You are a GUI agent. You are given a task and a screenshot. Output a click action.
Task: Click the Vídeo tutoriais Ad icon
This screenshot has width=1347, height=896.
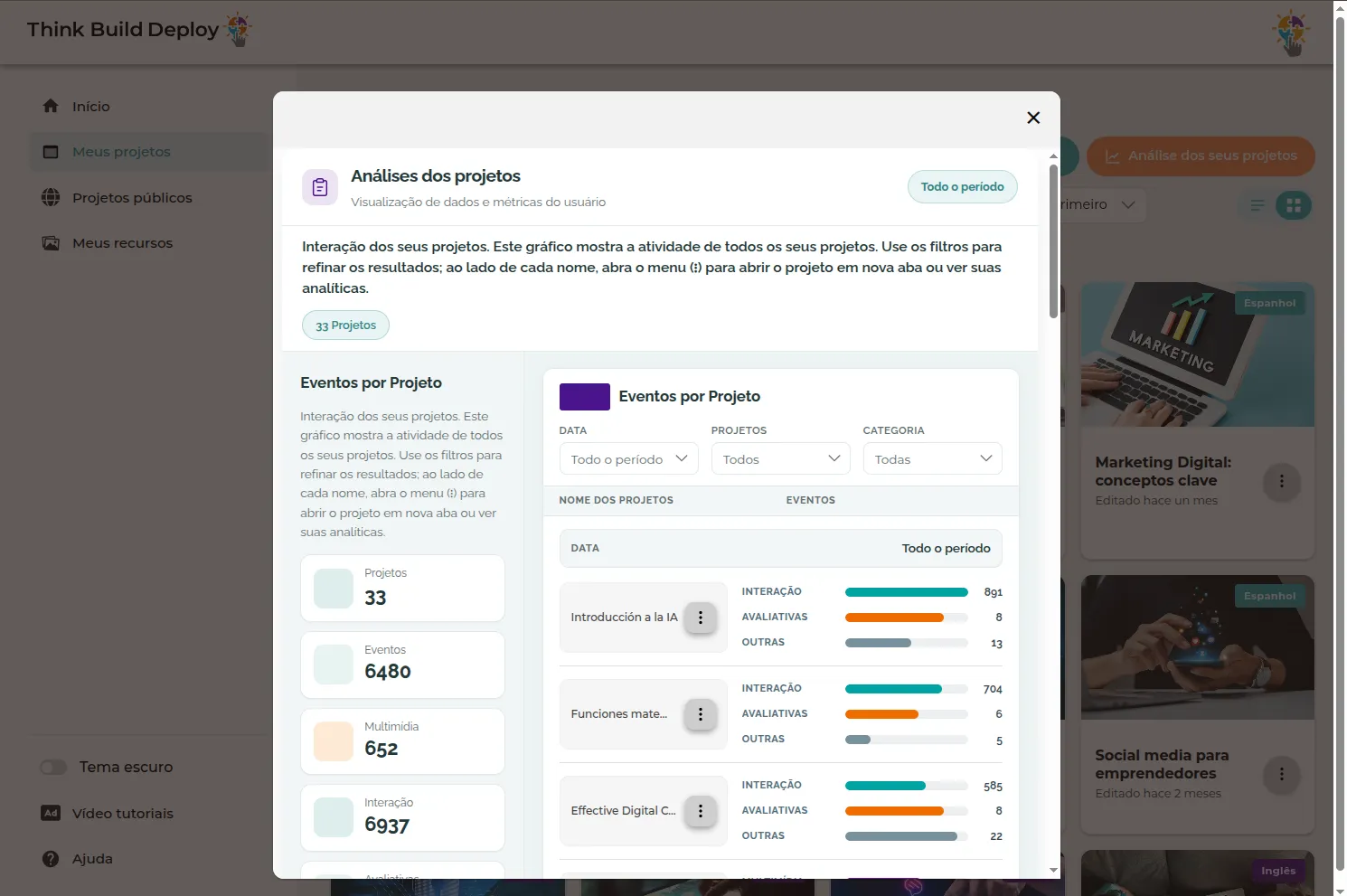[51, 813]
